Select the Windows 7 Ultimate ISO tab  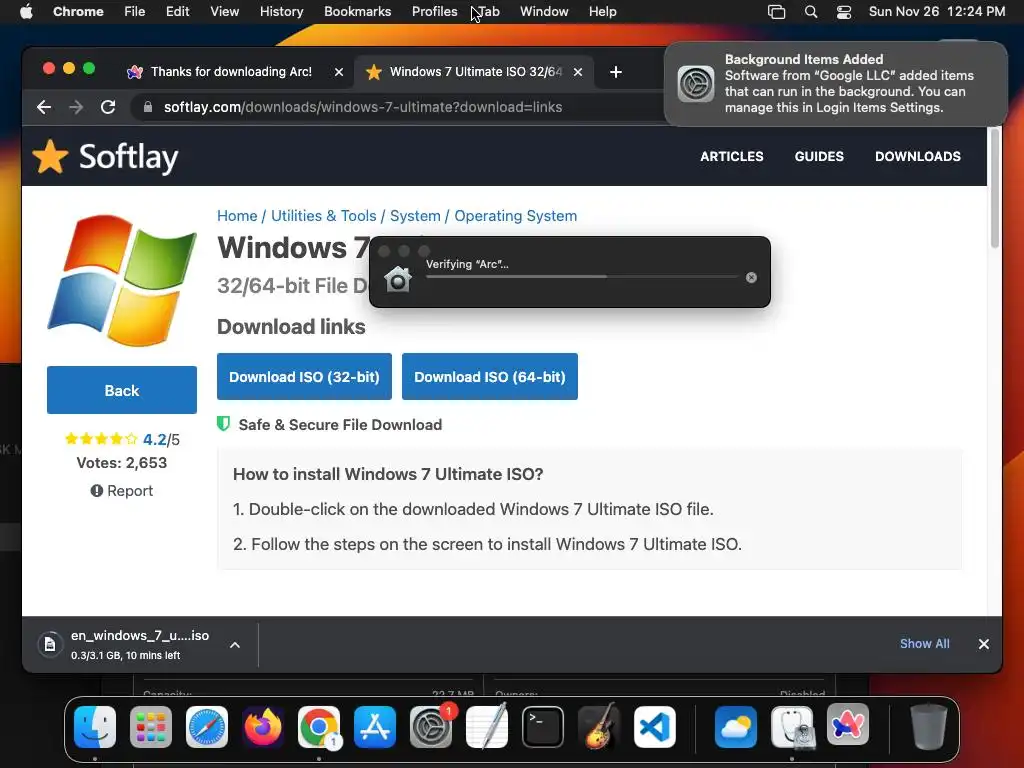475,72
